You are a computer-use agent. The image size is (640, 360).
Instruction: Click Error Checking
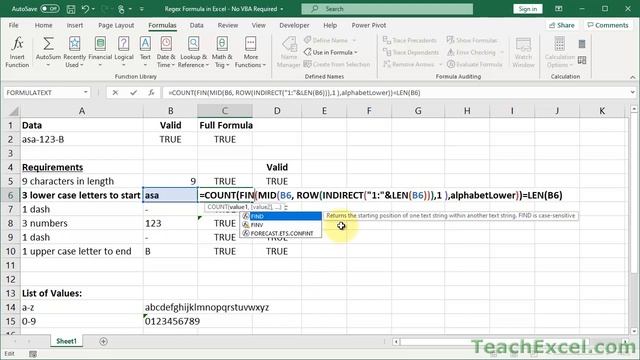point(471,52)
